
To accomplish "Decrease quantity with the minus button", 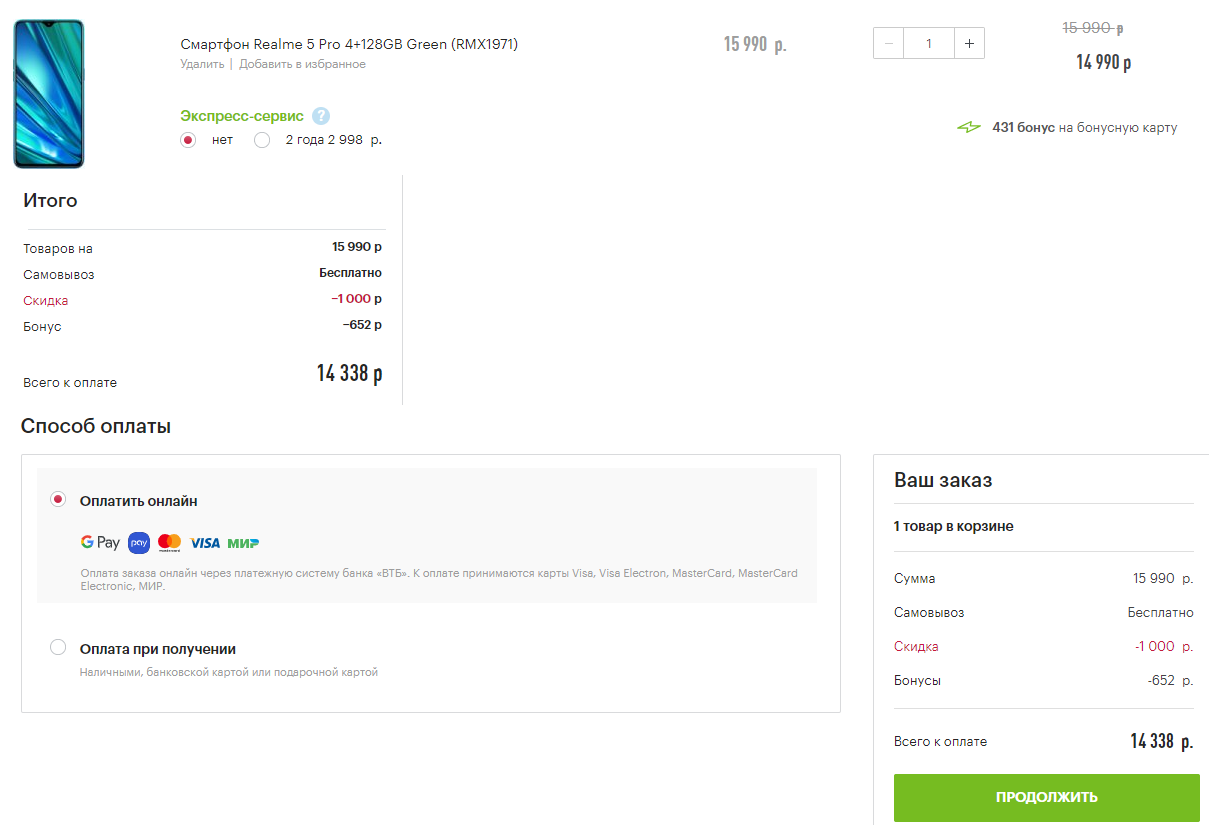I will tap(889, 43).
